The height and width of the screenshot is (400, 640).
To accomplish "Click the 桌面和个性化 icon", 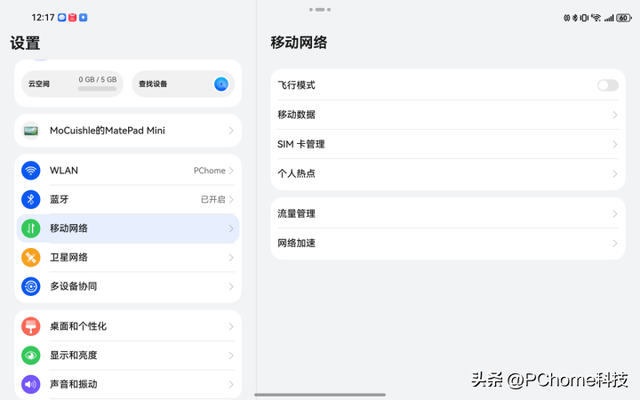I will (x=31, y=327).
